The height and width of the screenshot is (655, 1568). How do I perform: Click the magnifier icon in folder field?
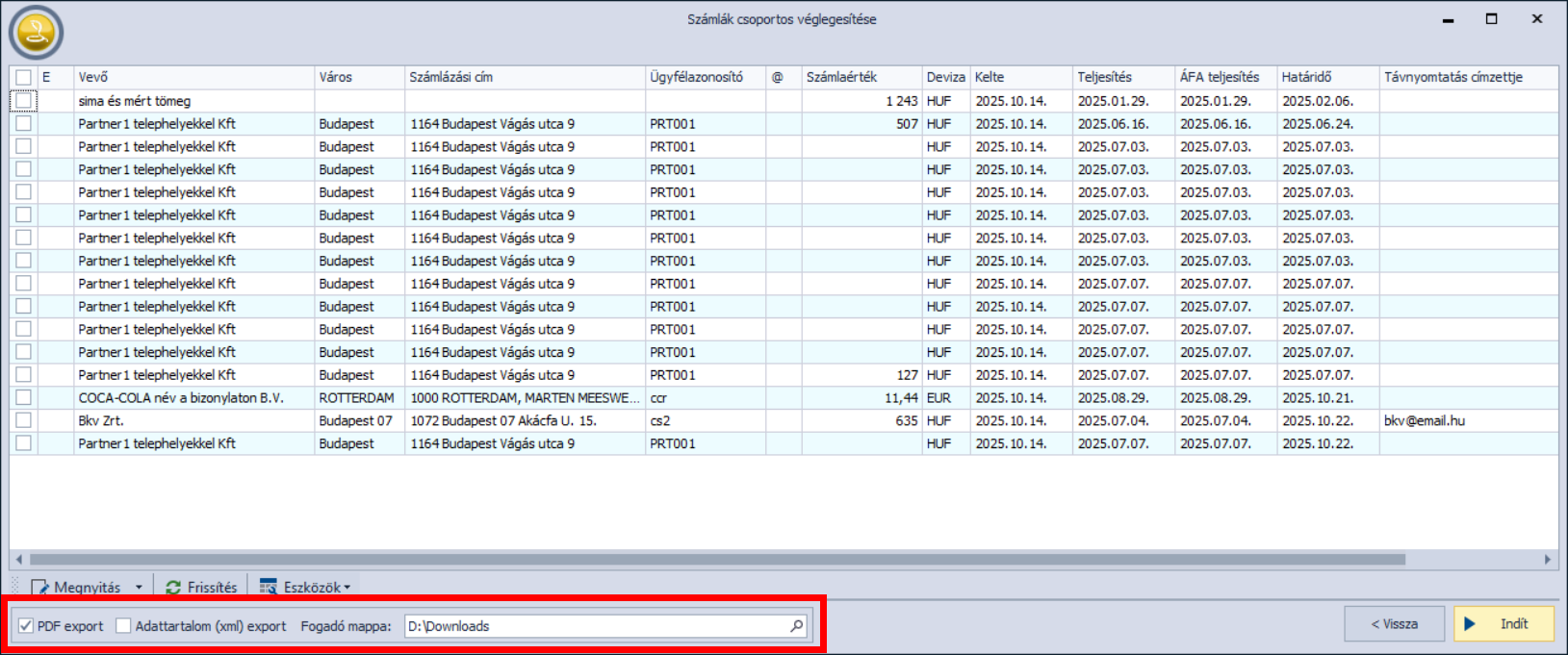pos(797,626)
